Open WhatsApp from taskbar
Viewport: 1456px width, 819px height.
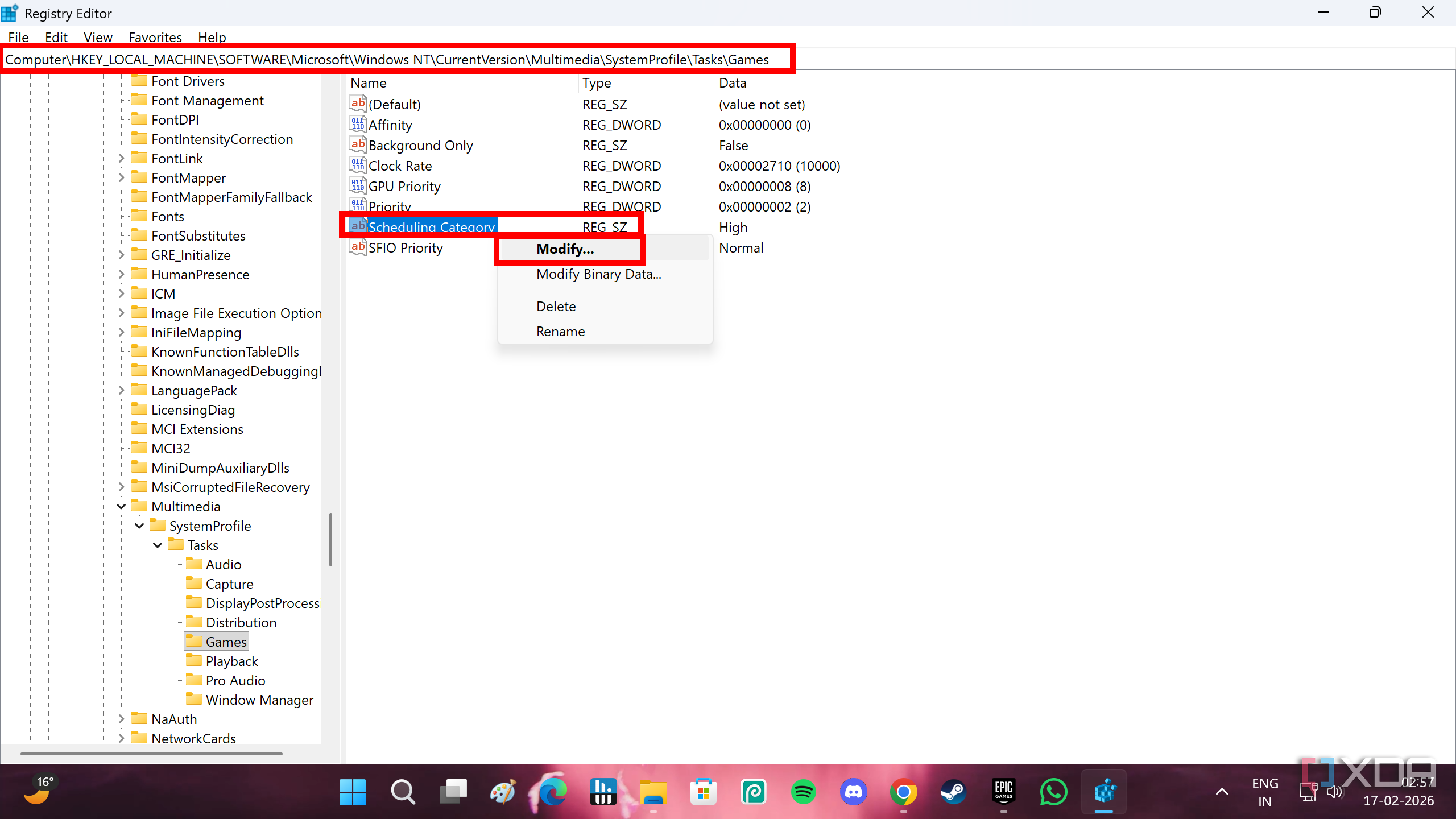pos(1054,792)
